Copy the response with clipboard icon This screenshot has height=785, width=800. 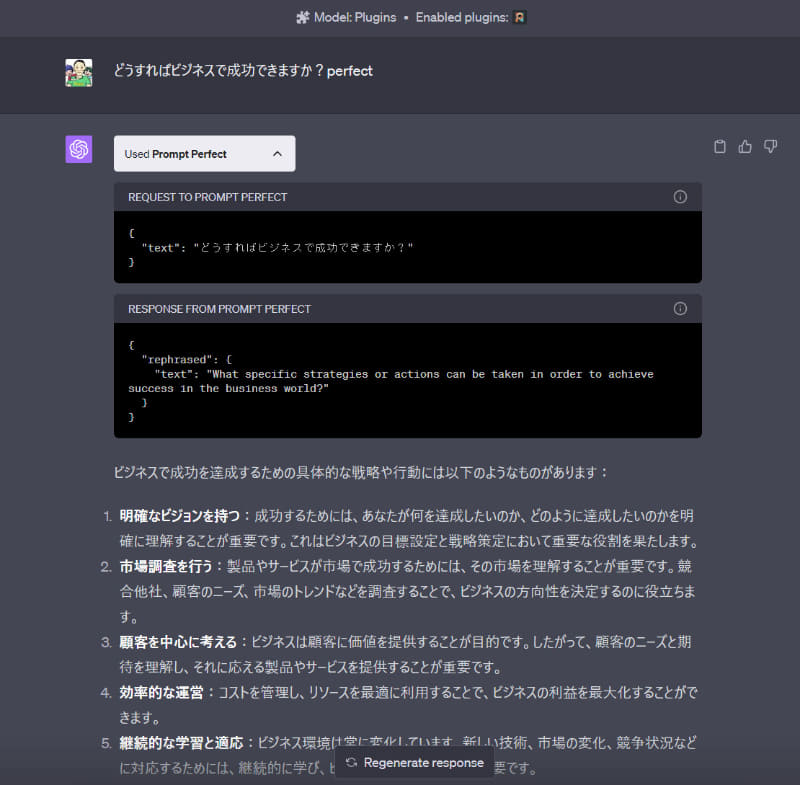pyautogui.click(x=720, y=146)
